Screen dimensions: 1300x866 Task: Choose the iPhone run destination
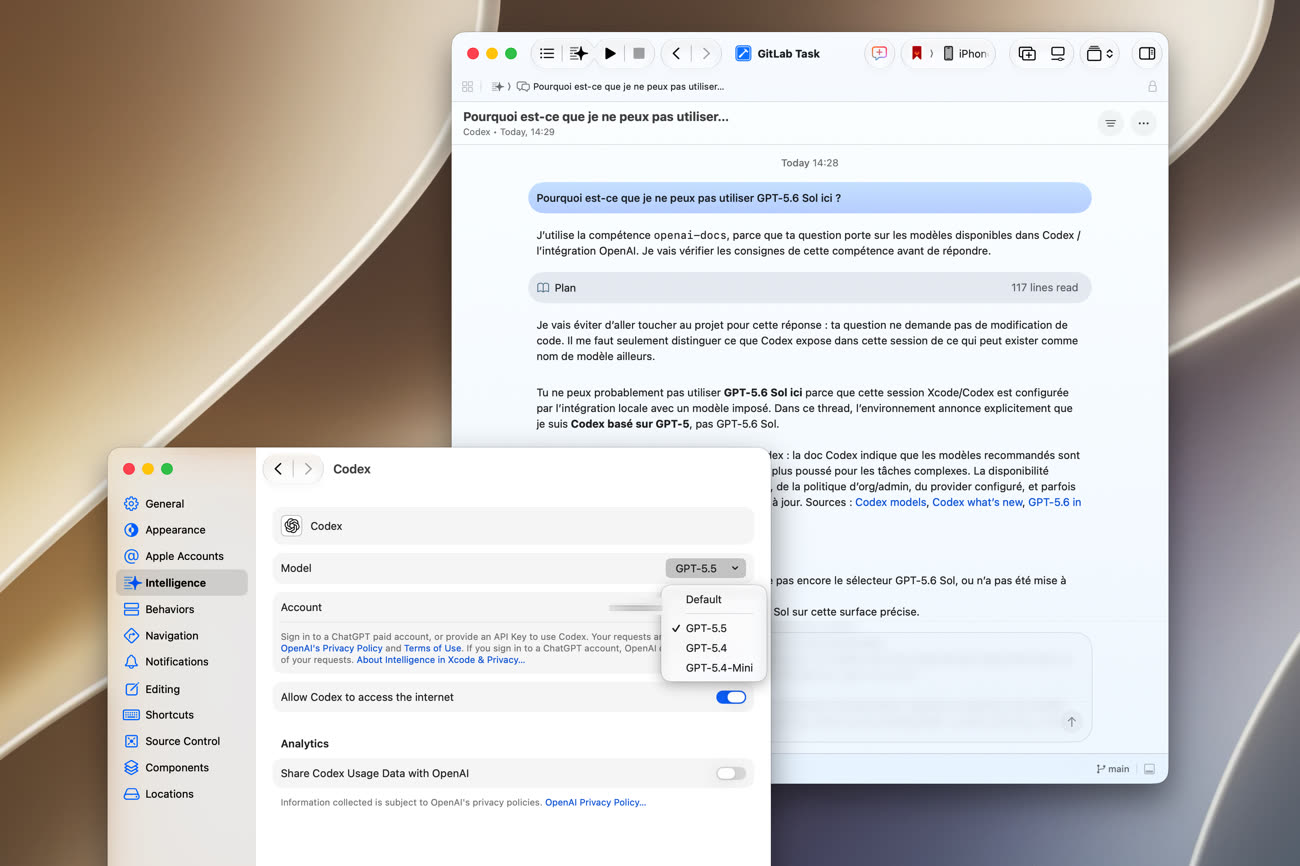pyautogui.click(x=965, y=54)
